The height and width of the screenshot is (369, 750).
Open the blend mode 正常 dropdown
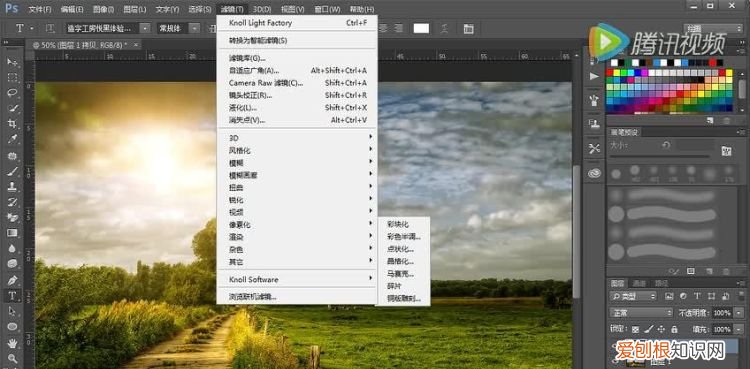641,313
